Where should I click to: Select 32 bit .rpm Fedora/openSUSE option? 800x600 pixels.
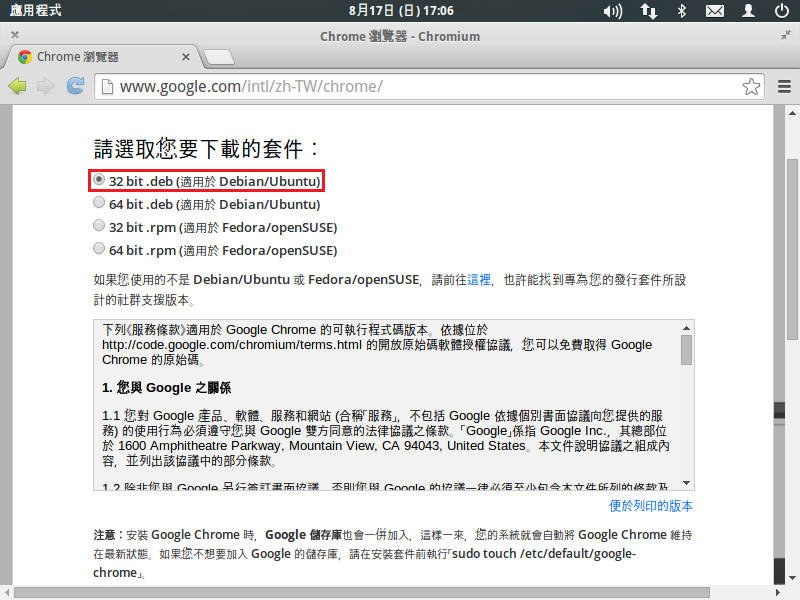[x=99, y=226]
